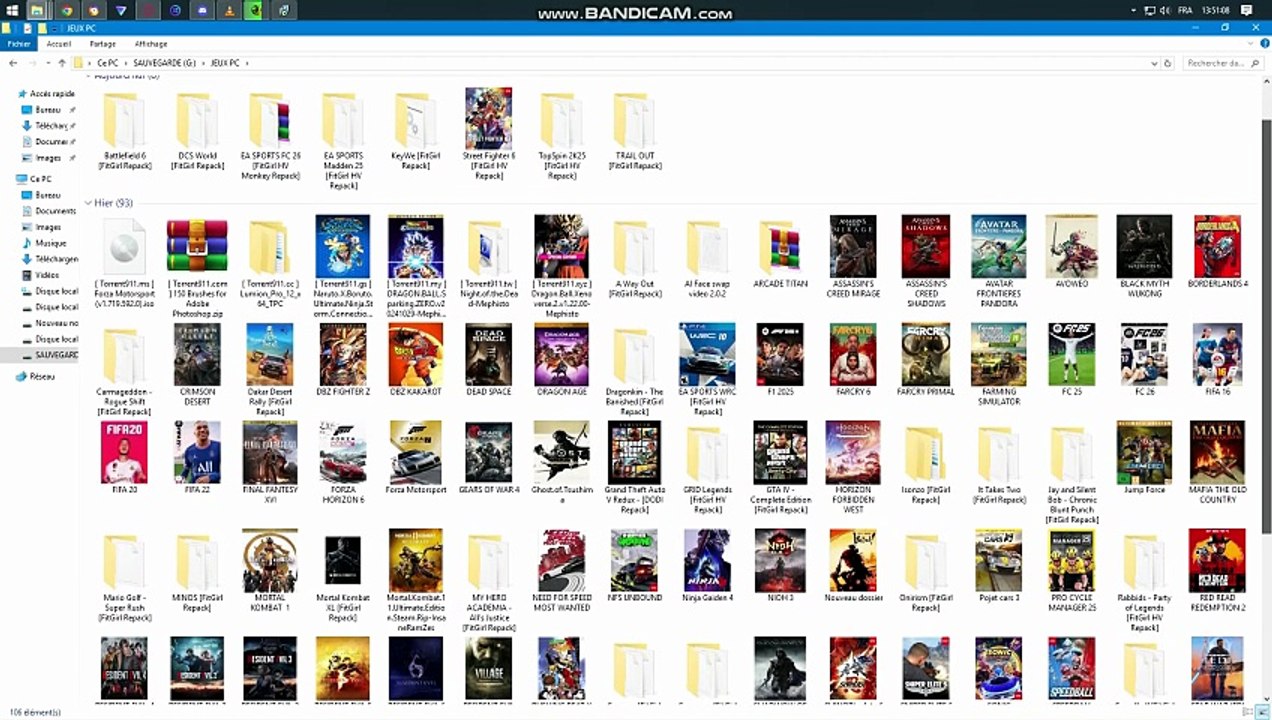The height and width of the screenshot is (720, 1272).
Task: Open Réseau in the navigation pane
Action: 35,376
